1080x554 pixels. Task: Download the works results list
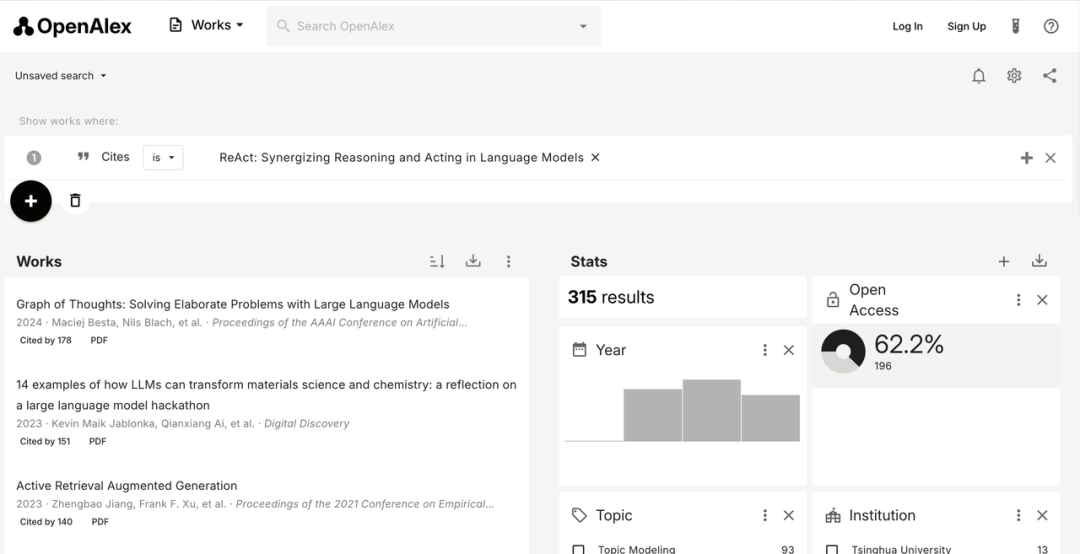(x=473, y=261)
